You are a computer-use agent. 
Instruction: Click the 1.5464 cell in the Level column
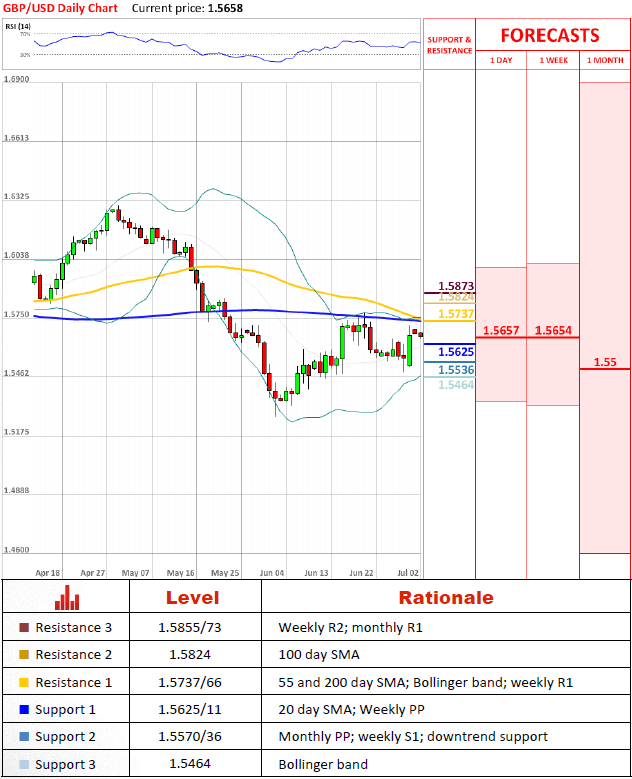[x=190, y=764]
